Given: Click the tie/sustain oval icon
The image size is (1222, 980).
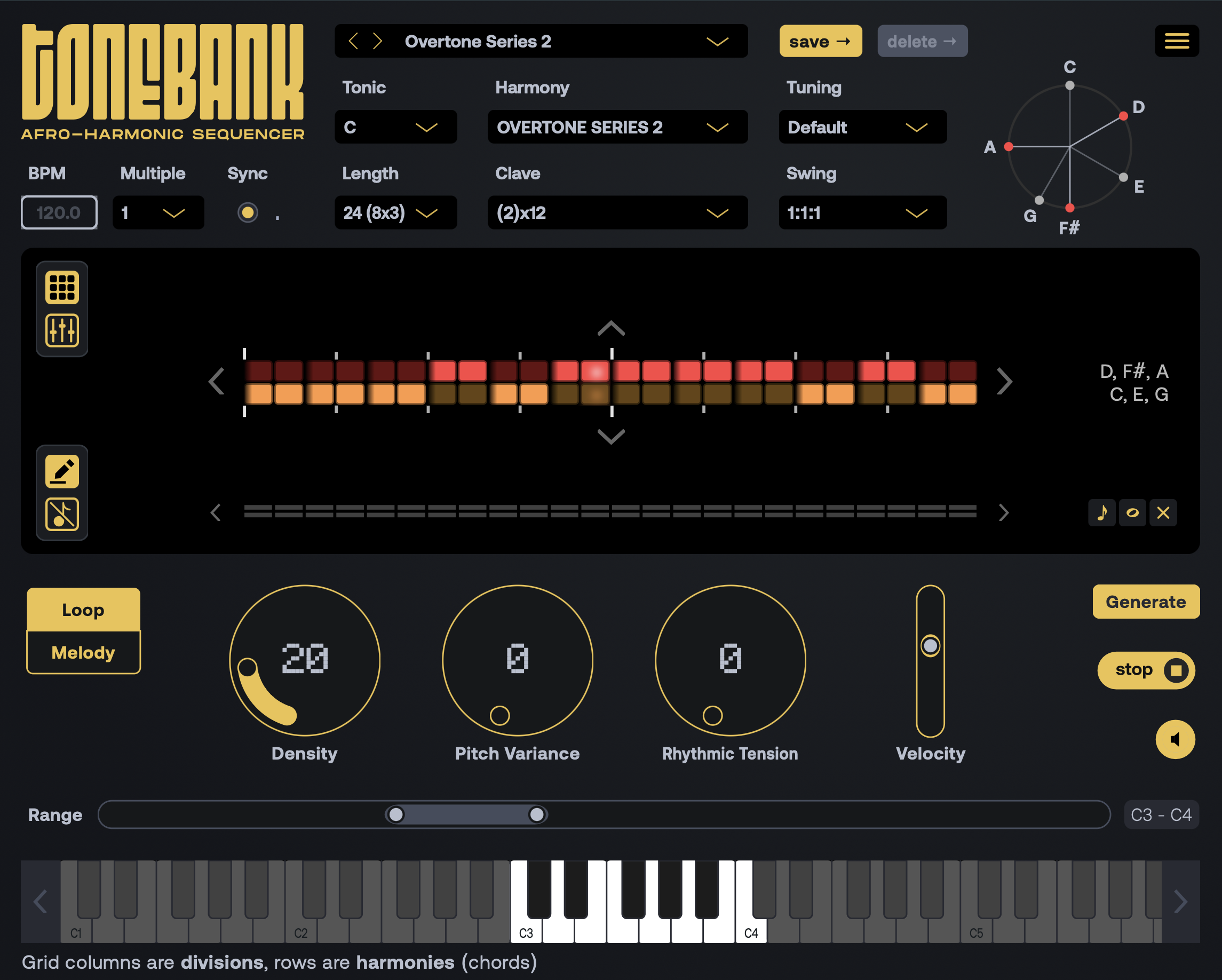Looking at the screenshot, I should coord(1132,512).
